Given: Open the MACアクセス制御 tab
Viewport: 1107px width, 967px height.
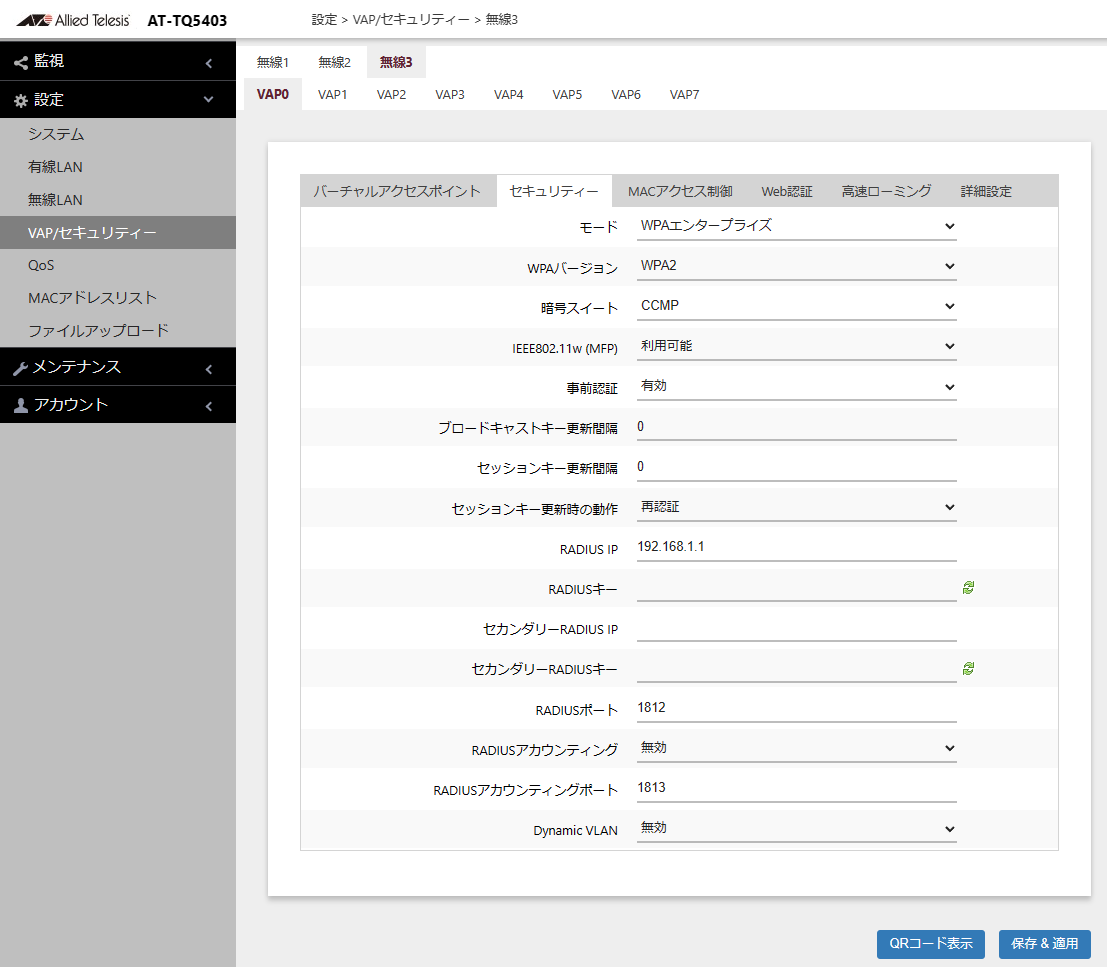Looking at the screenshot, I should 680,191.
